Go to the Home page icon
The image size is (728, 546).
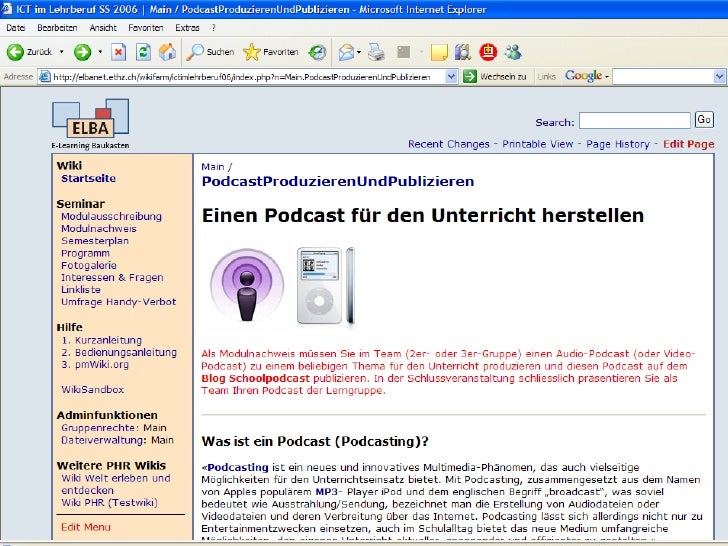(167, 52)
